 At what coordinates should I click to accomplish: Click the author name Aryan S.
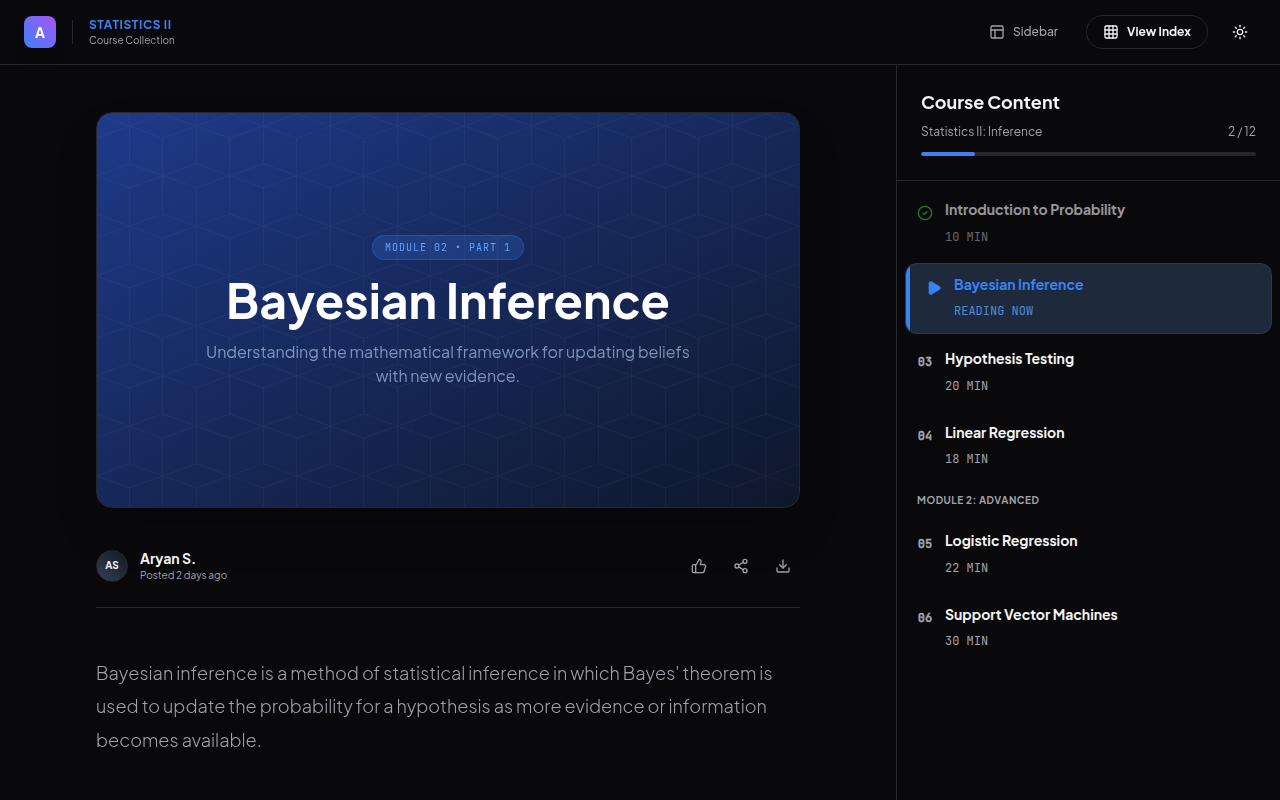(168, 559)
